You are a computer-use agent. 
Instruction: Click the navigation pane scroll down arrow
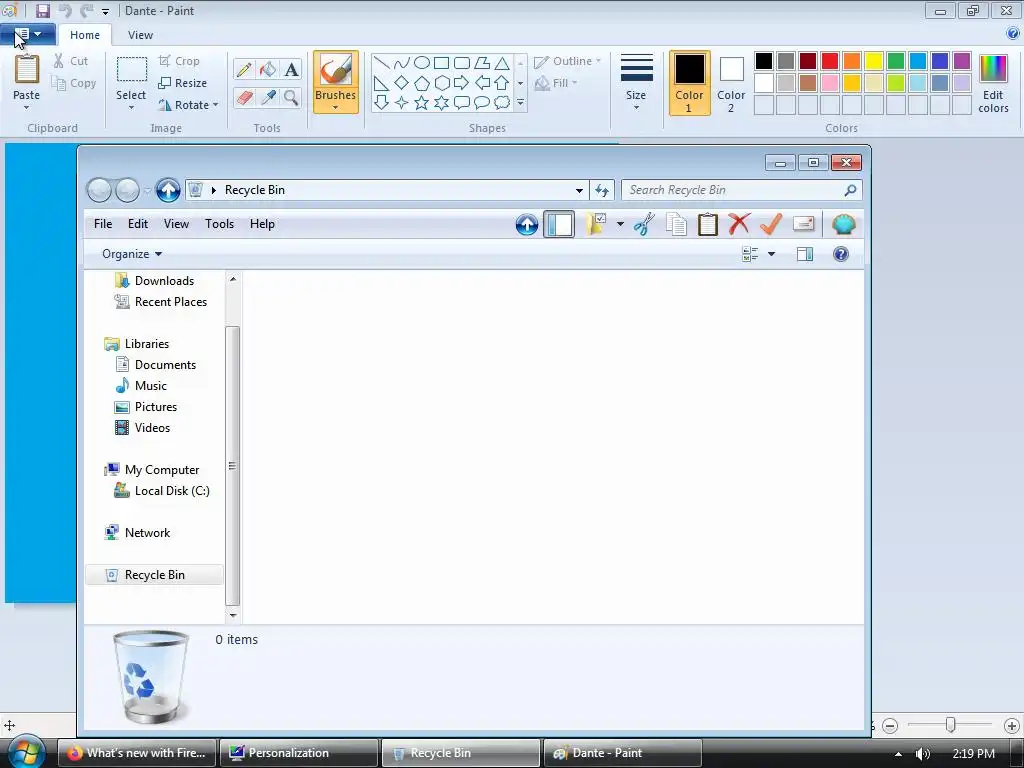point(233,615)
